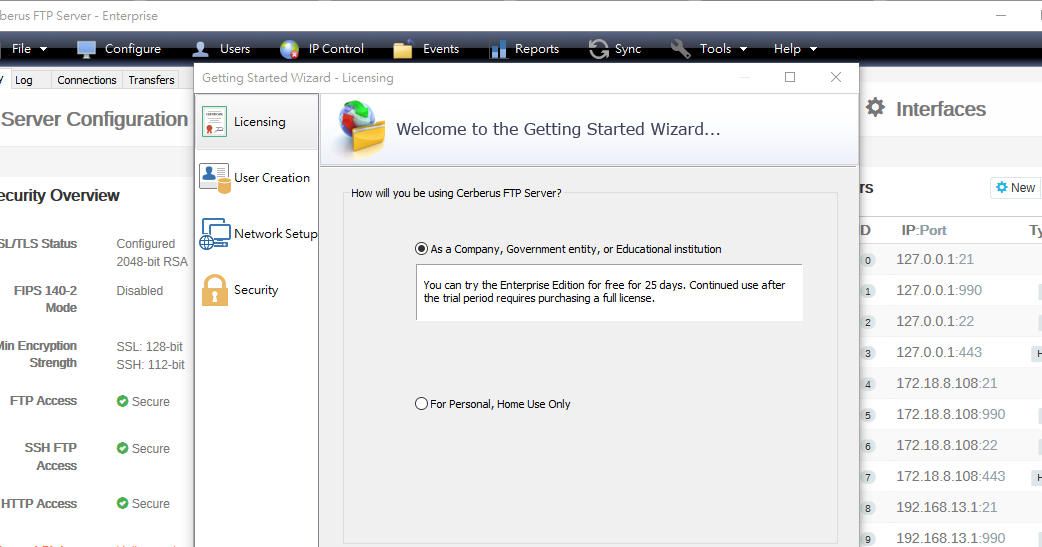Click the Users toolbar label
Screen dimensions: 1042x547
click(235, 49)
